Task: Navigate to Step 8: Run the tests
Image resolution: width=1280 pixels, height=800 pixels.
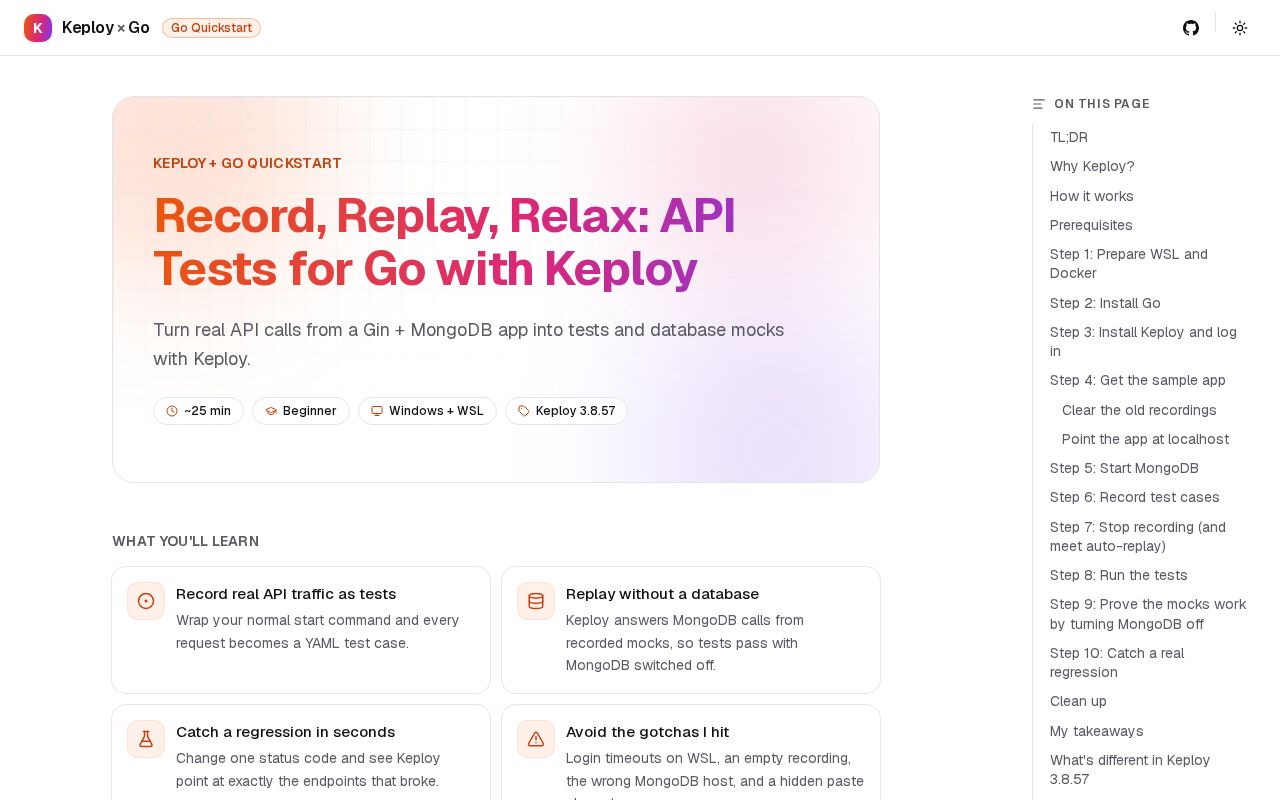Action: [1119, 575]
